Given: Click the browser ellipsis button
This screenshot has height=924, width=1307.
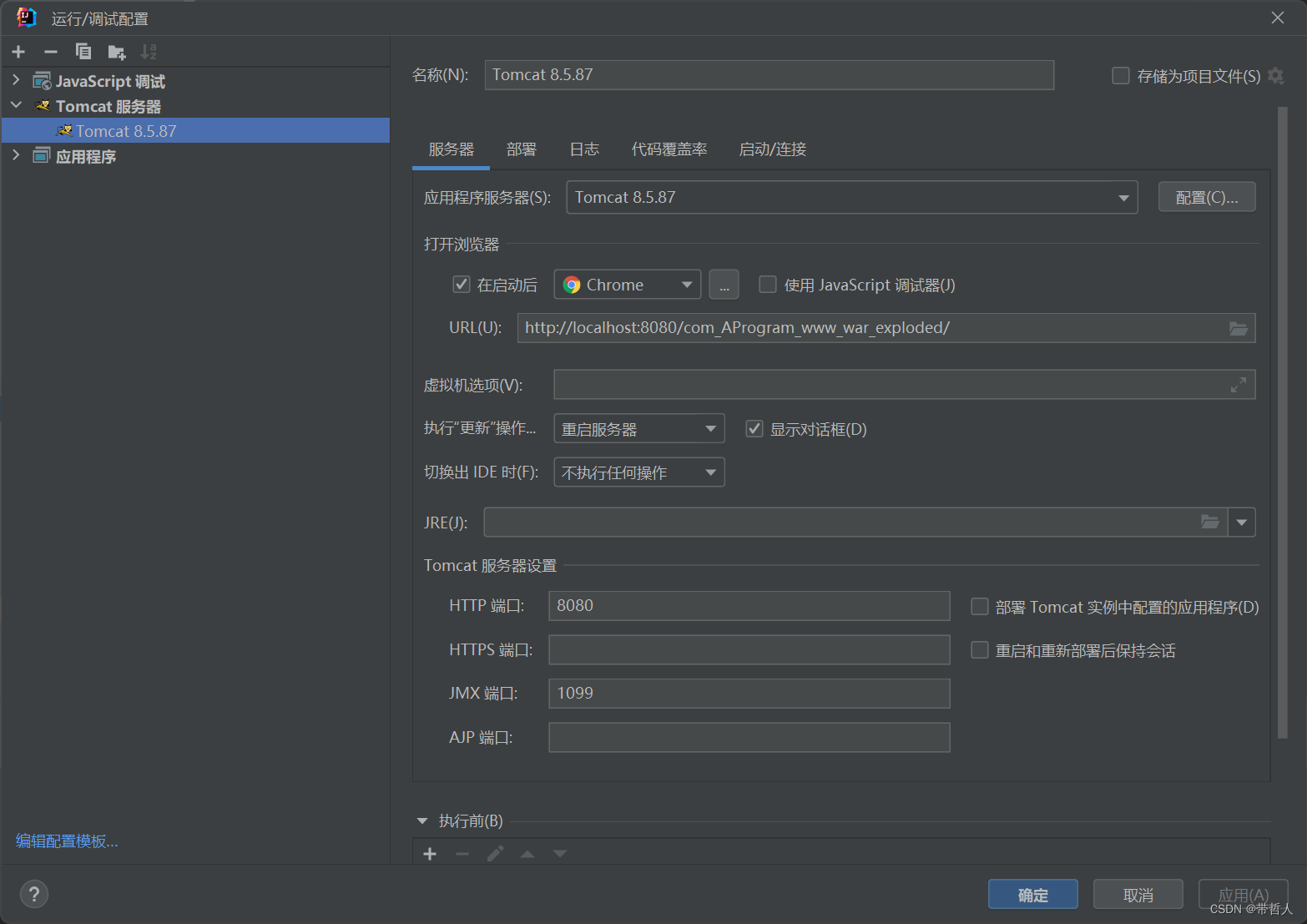Looking at the screenshot, I should pos(724,285).
